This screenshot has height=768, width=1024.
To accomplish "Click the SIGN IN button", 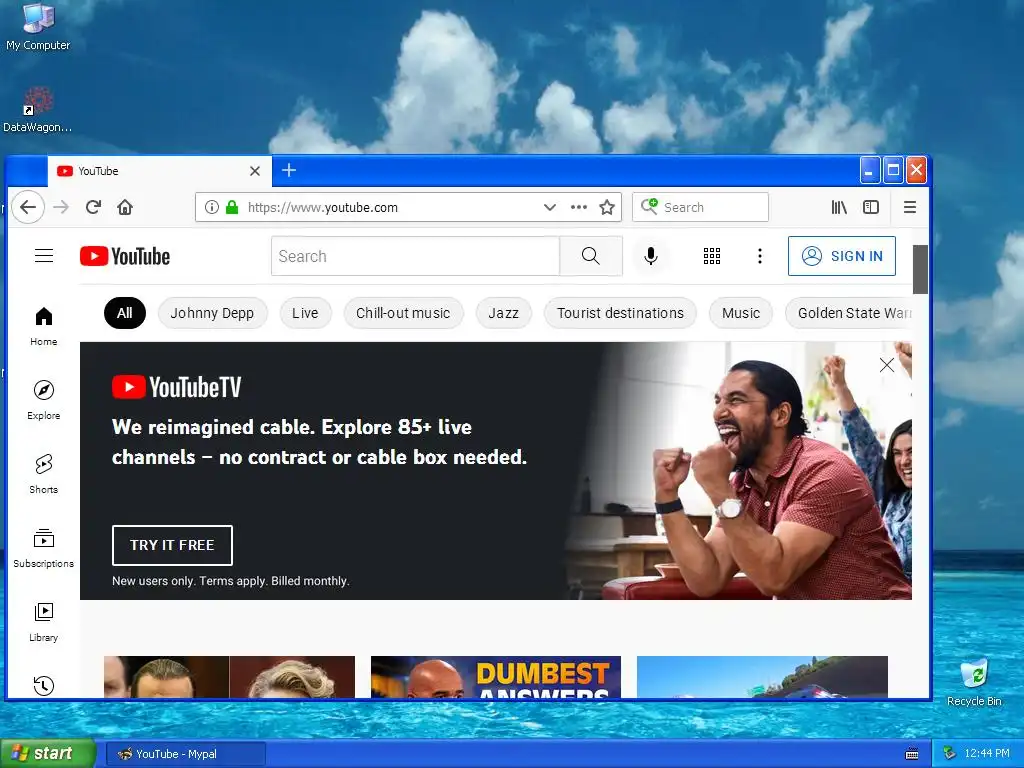I will point(842,256).
